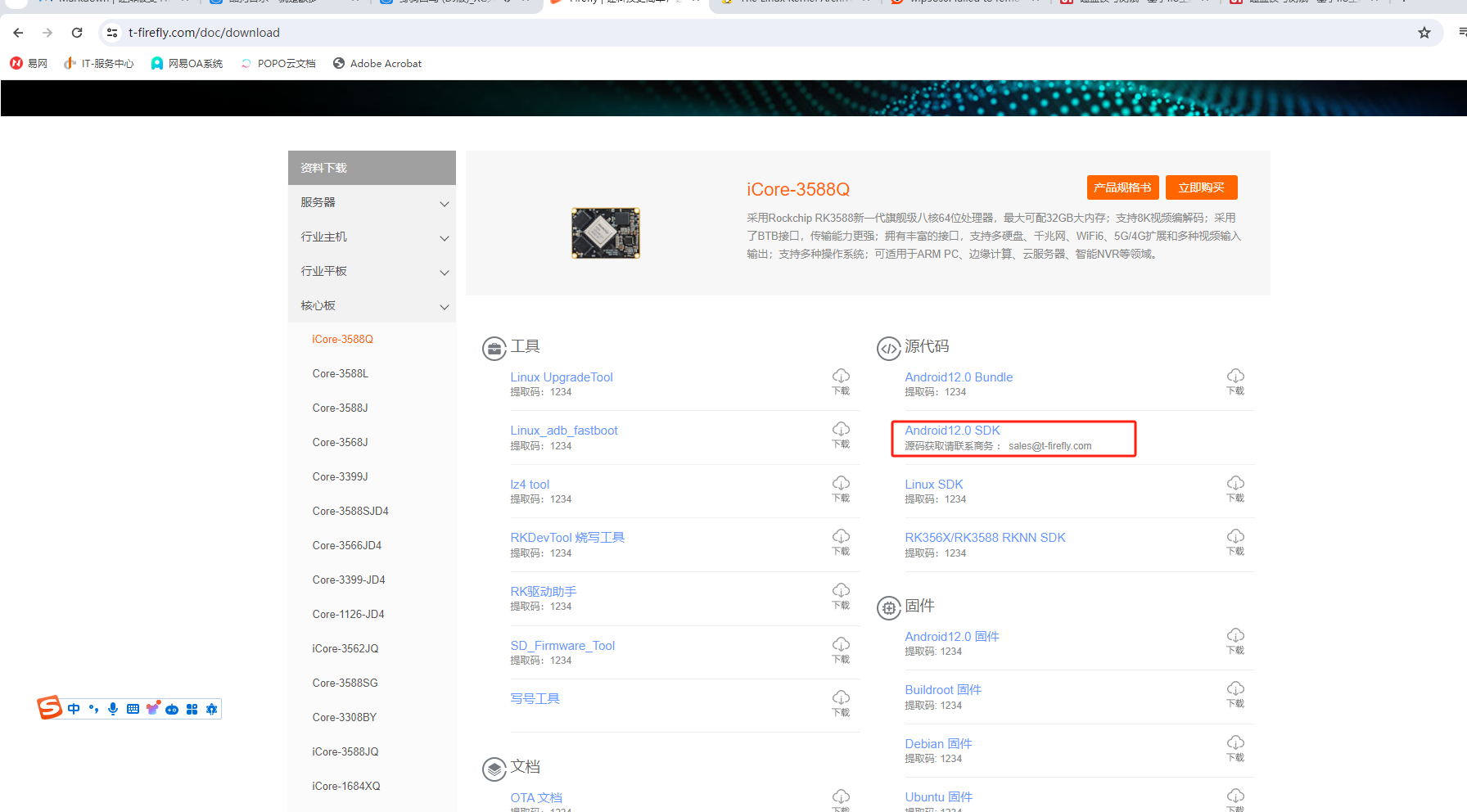Click the briefcase icon beside 工具 heading
The height and width of the screenshot is (812, 1467).
point(494,348)
